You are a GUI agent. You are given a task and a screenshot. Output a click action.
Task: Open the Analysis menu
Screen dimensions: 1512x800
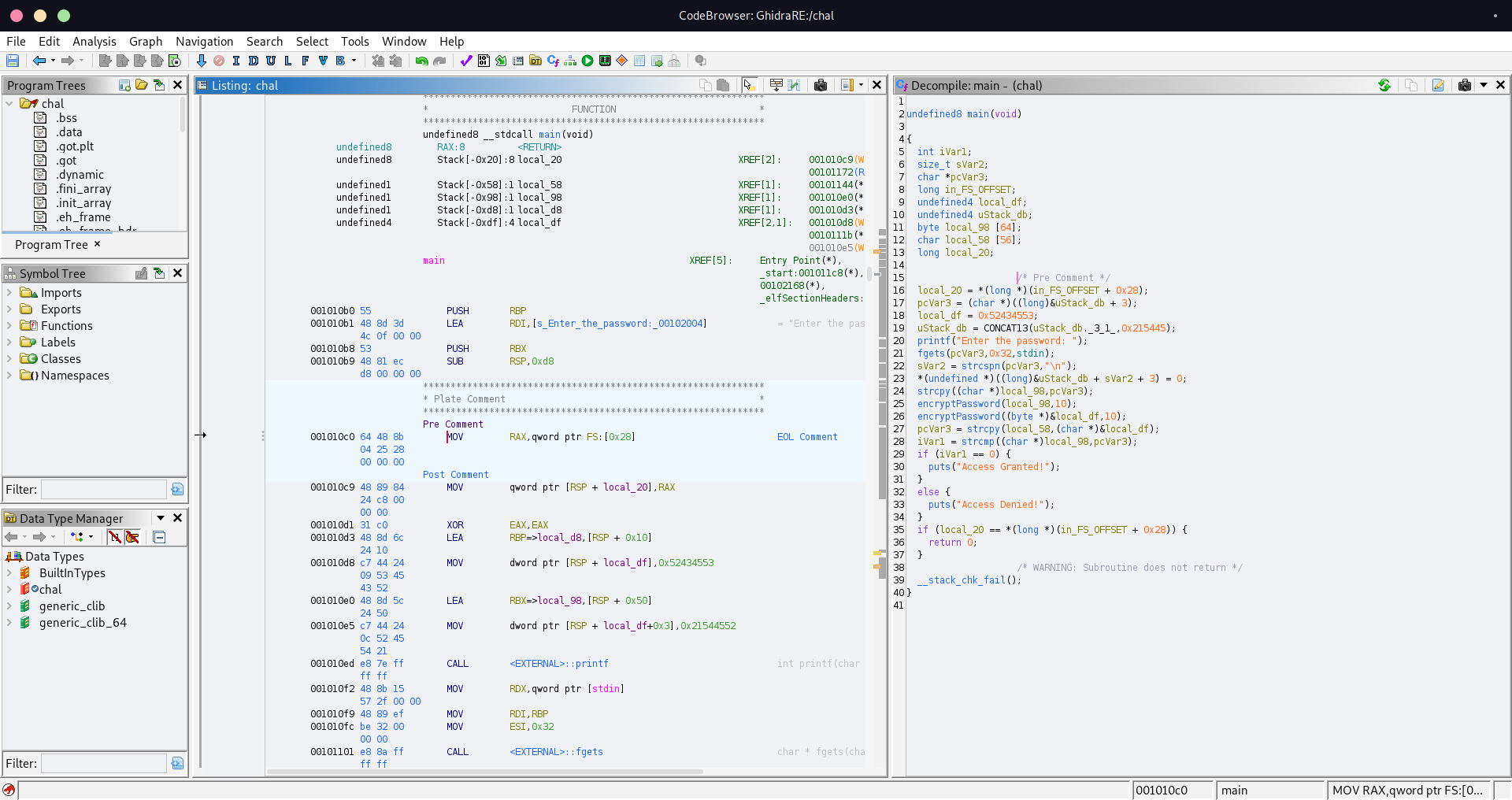pyautogui.click(x=94, y=42)
